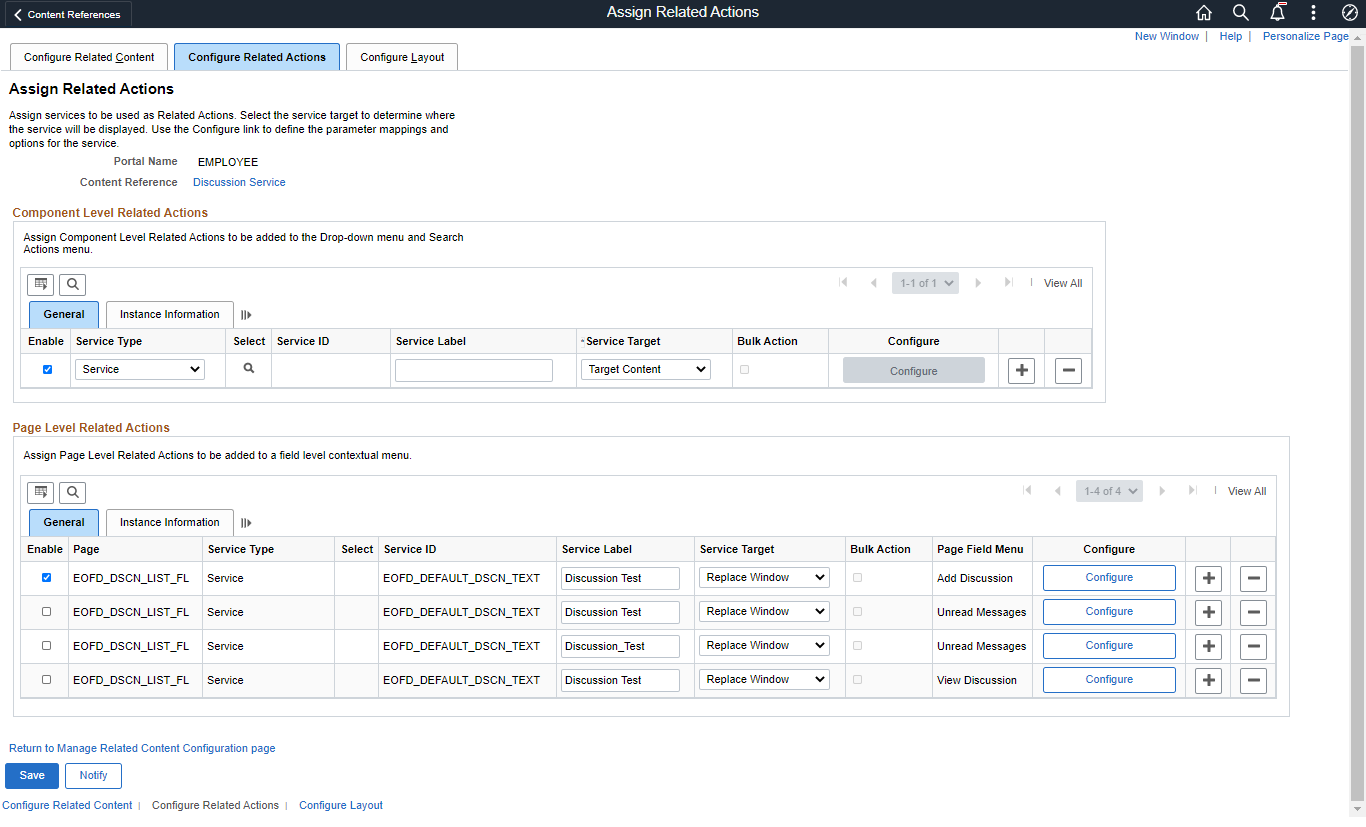This screenshot has height=827, width=1366.
Task: Click Service ID lookup magnifier in Component row
Action: pos(249,369)
